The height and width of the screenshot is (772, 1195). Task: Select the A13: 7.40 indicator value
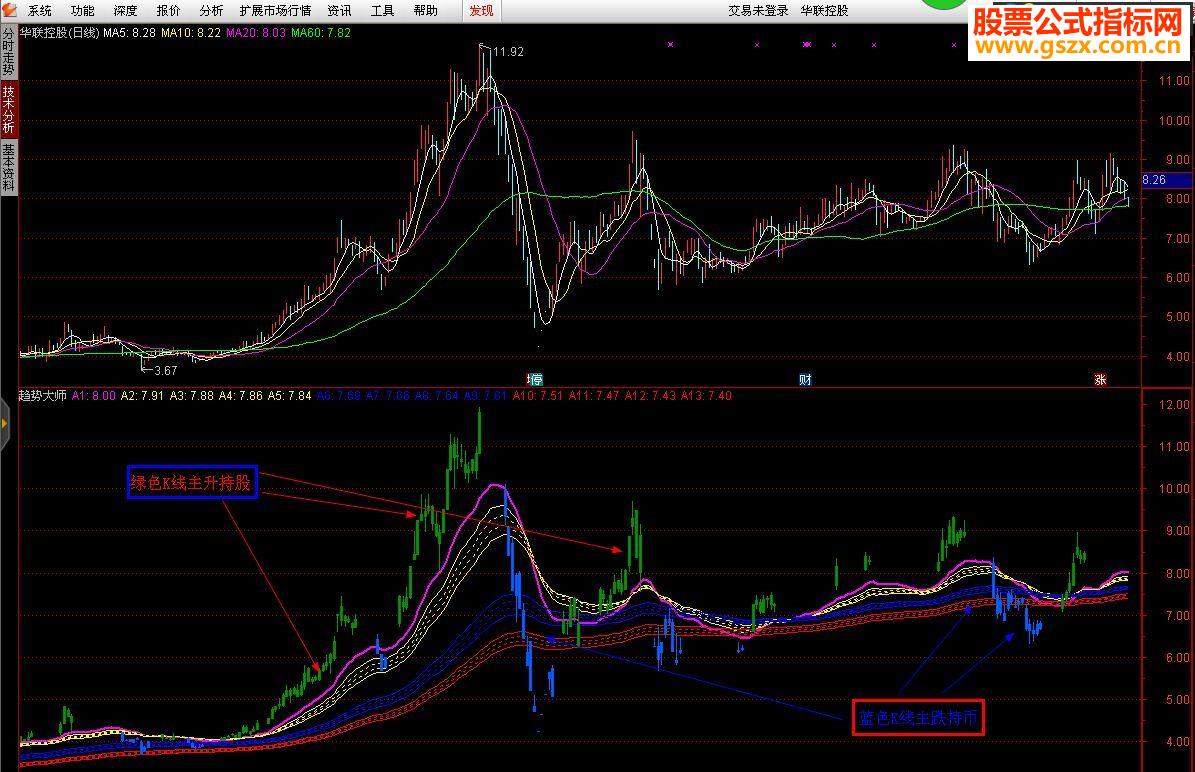tap(706, 396)
